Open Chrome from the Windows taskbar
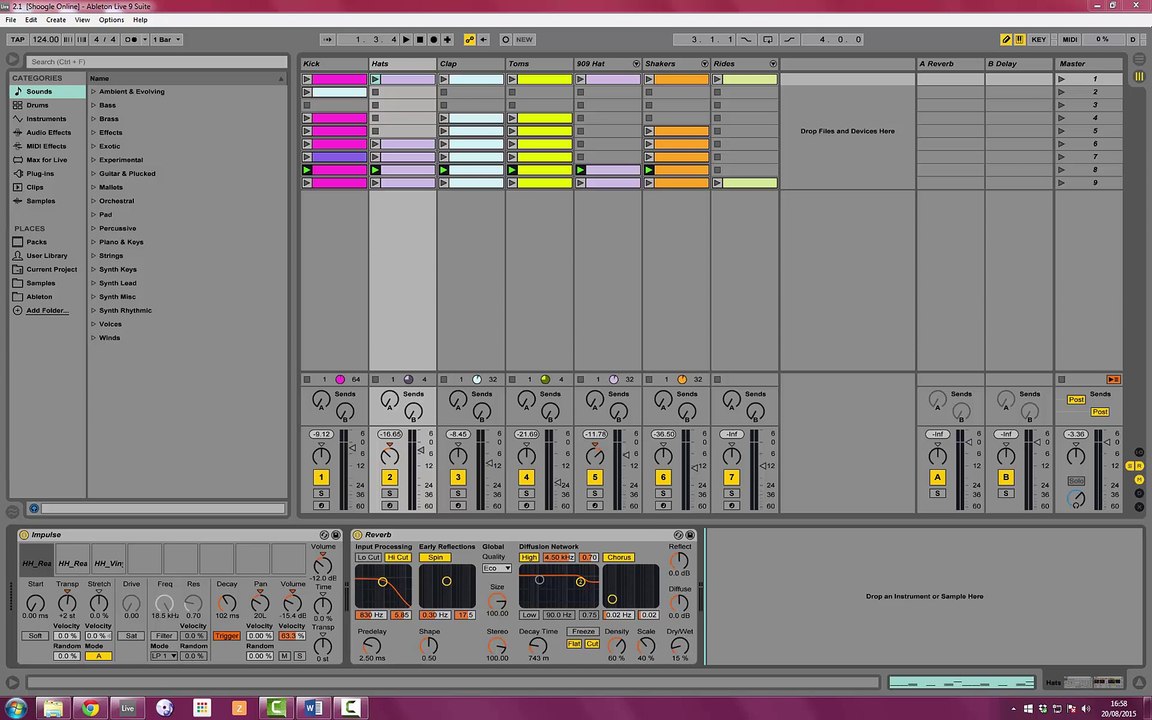 click(90, 708)
